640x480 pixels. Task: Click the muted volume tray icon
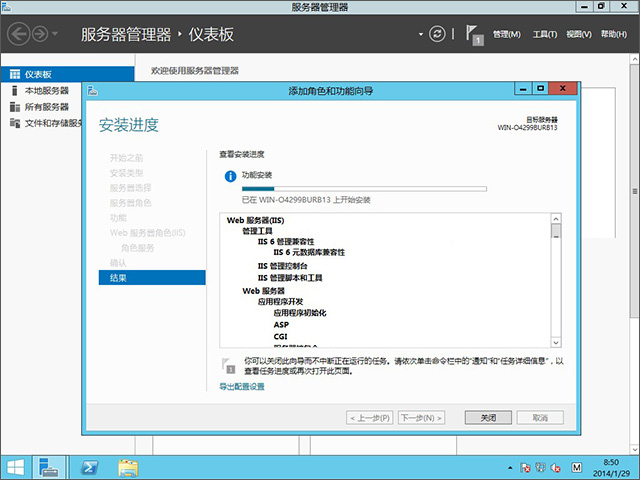point(556,468)
